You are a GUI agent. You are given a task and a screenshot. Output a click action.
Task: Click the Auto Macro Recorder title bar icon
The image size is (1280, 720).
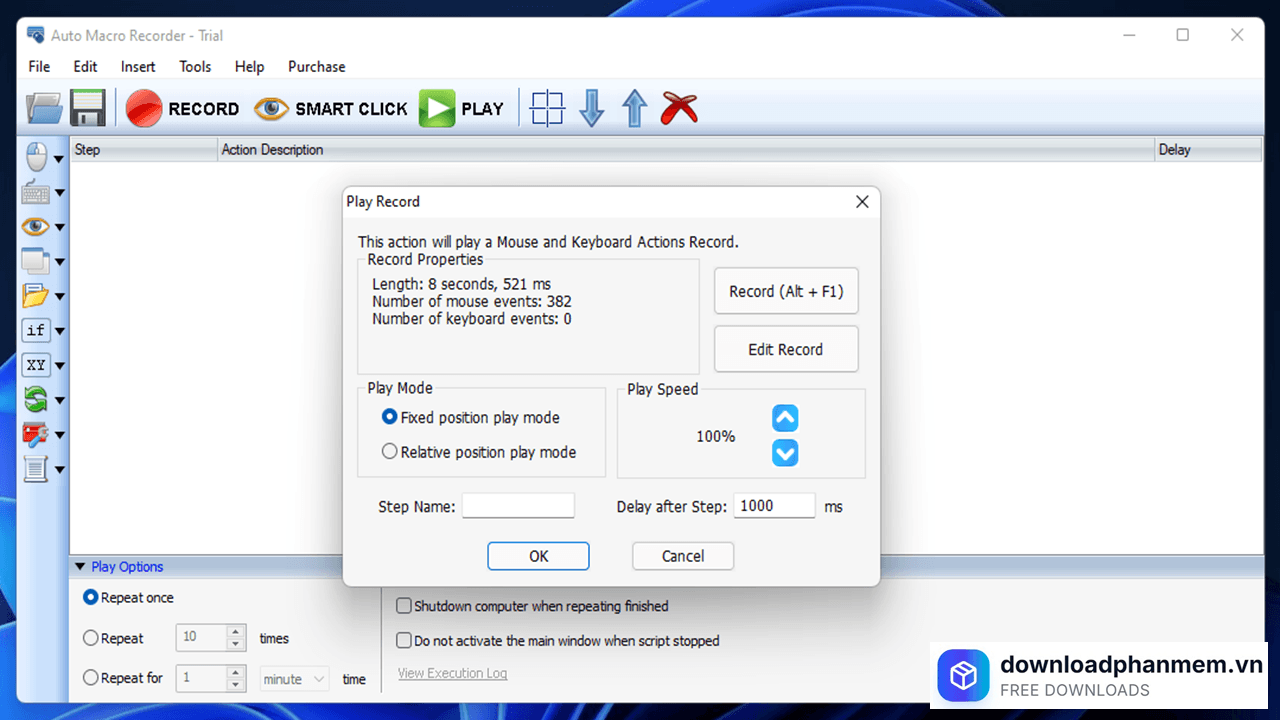35,35
